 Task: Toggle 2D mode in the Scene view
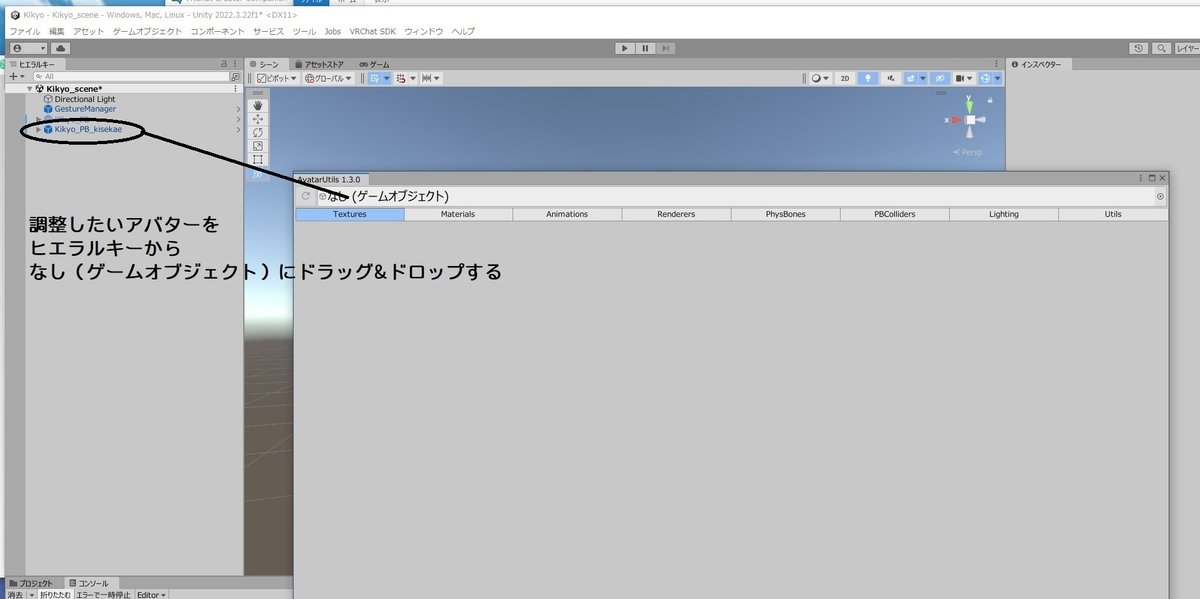[843, 78]
